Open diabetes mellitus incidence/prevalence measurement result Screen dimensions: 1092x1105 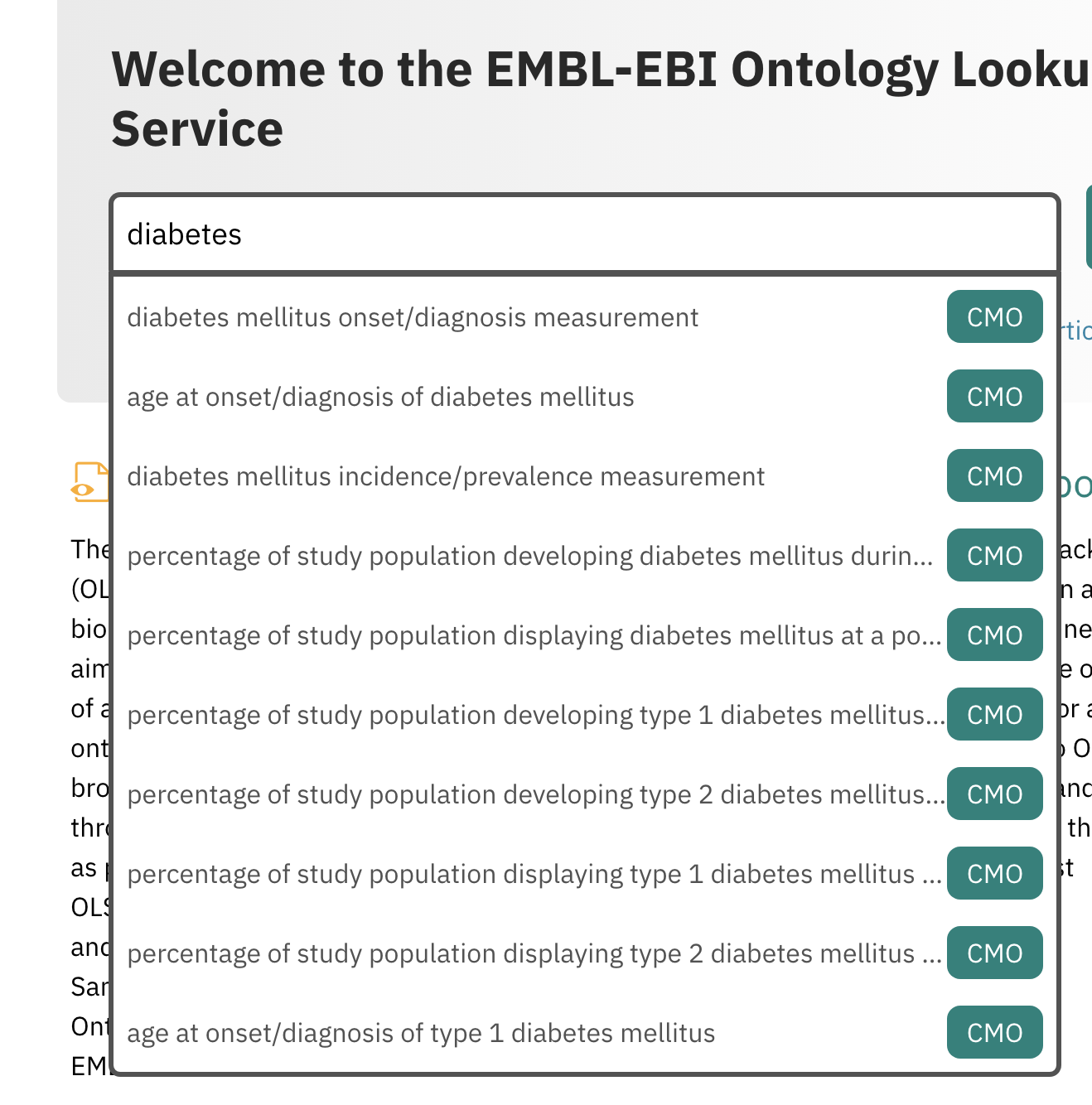[446, 476]
